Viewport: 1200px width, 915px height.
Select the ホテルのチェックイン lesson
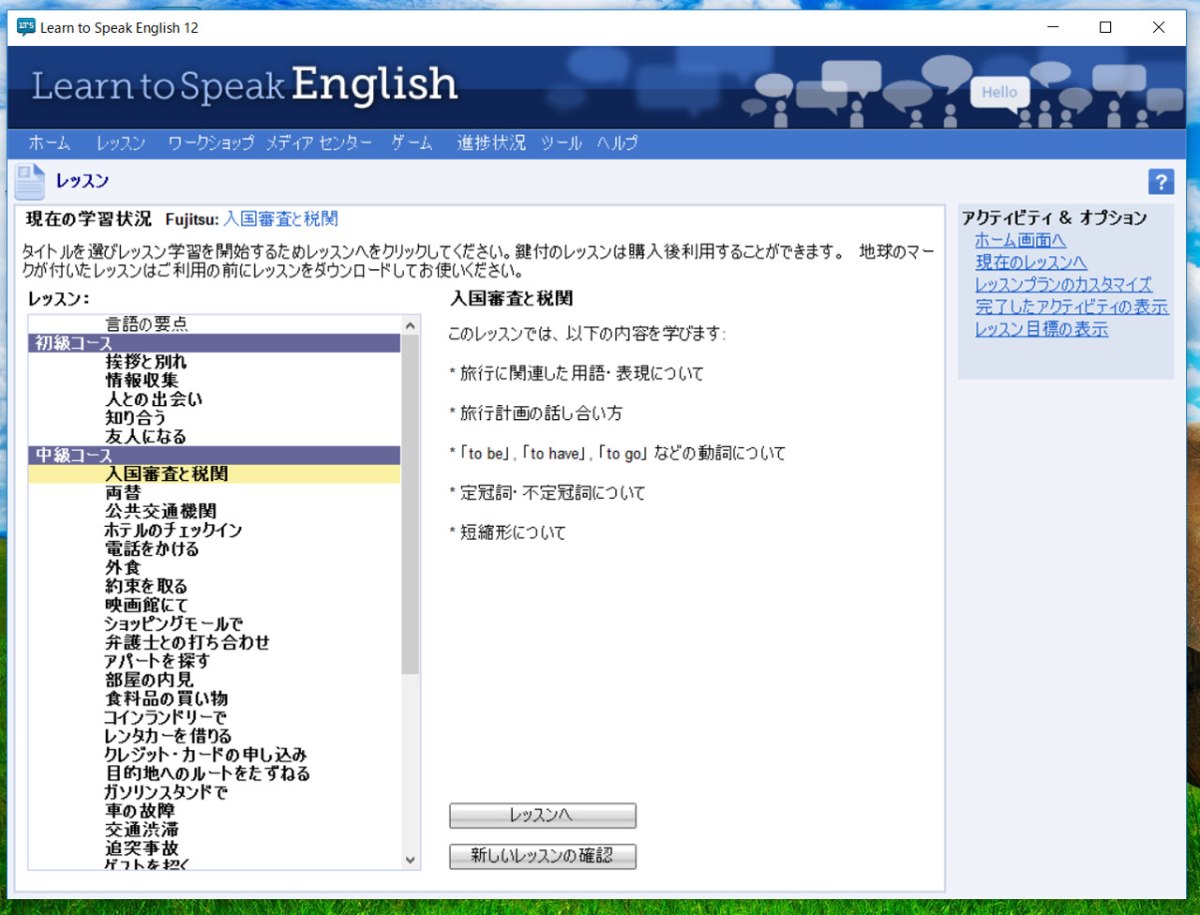173,530
